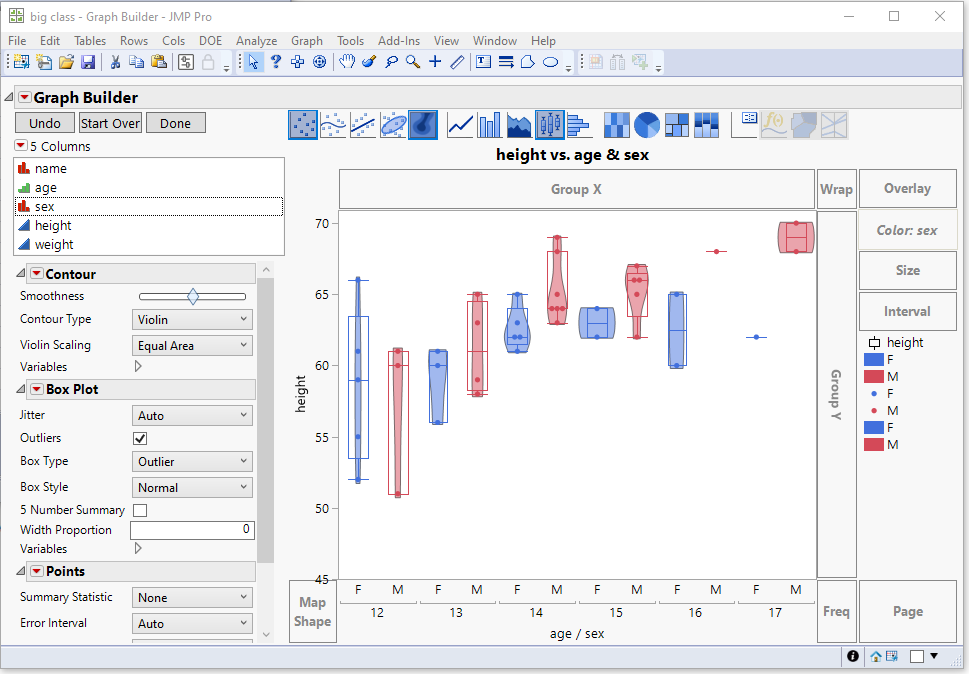Select the Points element icon

[x=303, y=124]
